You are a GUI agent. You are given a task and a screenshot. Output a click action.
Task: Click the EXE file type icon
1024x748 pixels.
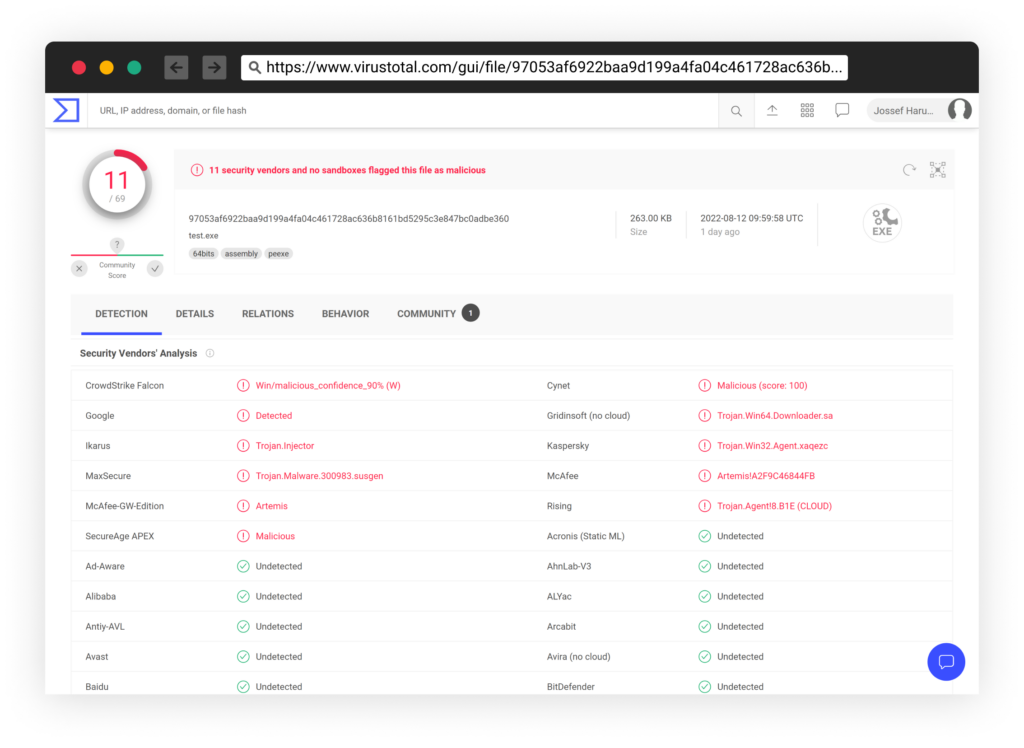pos(882,223)
